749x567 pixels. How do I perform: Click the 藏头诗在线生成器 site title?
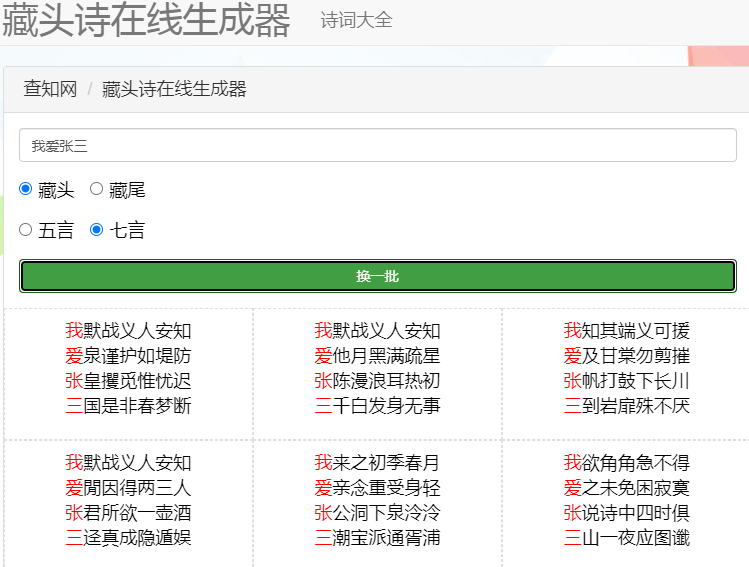click(x=146, y=20)
